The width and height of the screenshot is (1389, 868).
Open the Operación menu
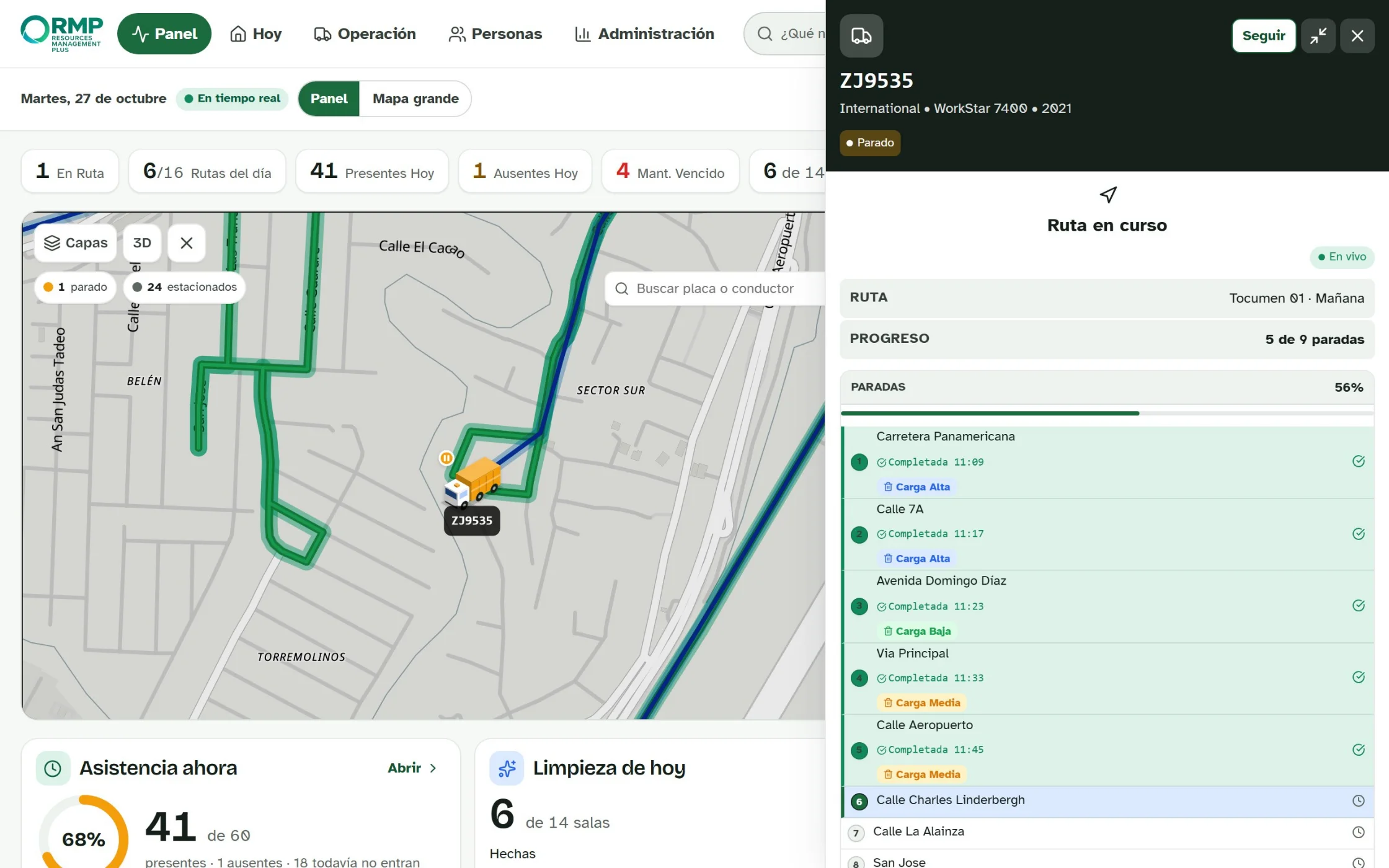coord(365,33)
